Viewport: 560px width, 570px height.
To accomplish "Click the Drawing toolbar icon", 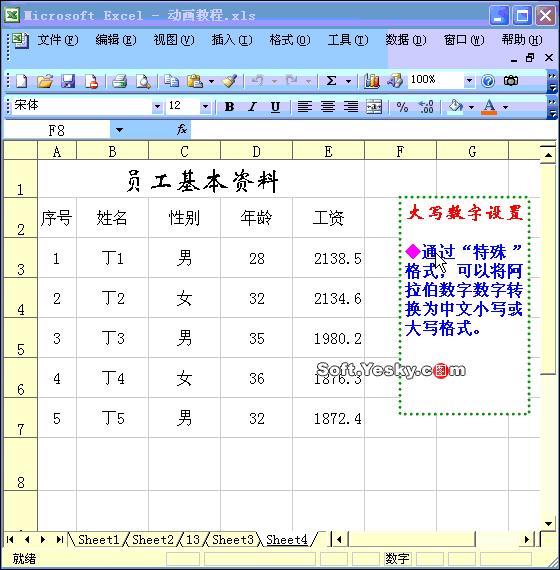I will pos(395,81).
